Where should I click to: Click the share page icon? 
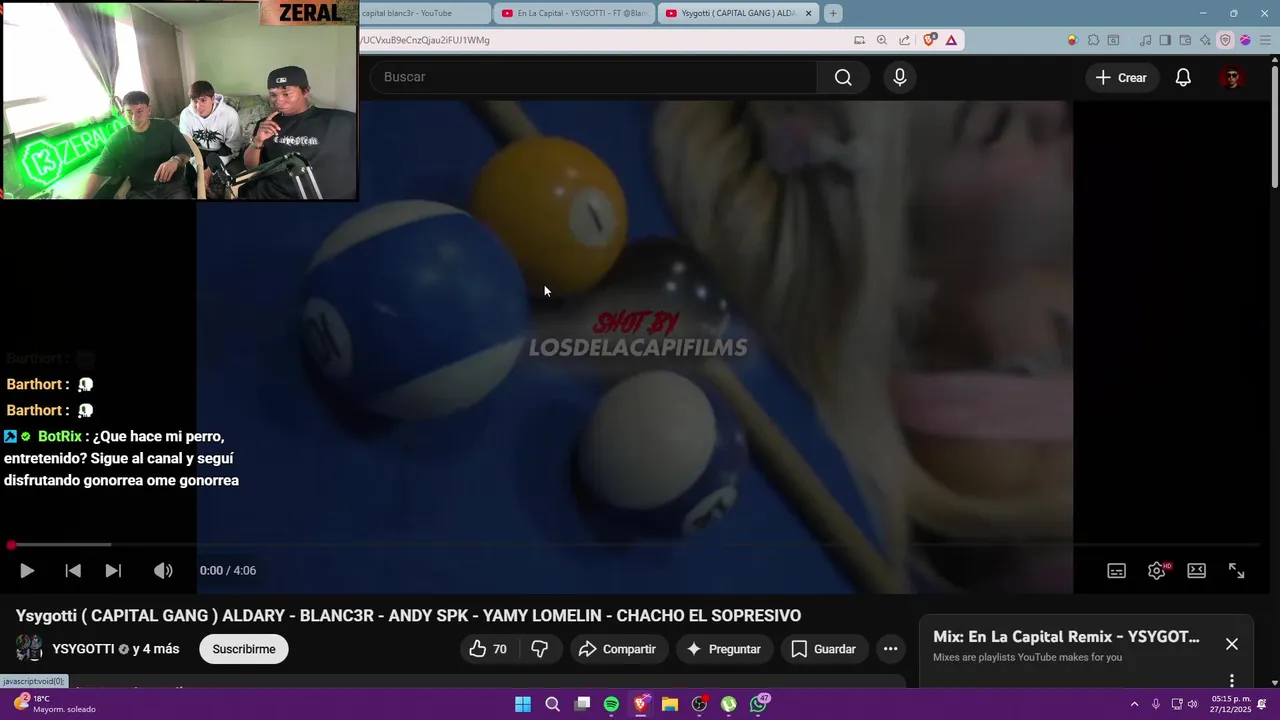coord(905,40)
